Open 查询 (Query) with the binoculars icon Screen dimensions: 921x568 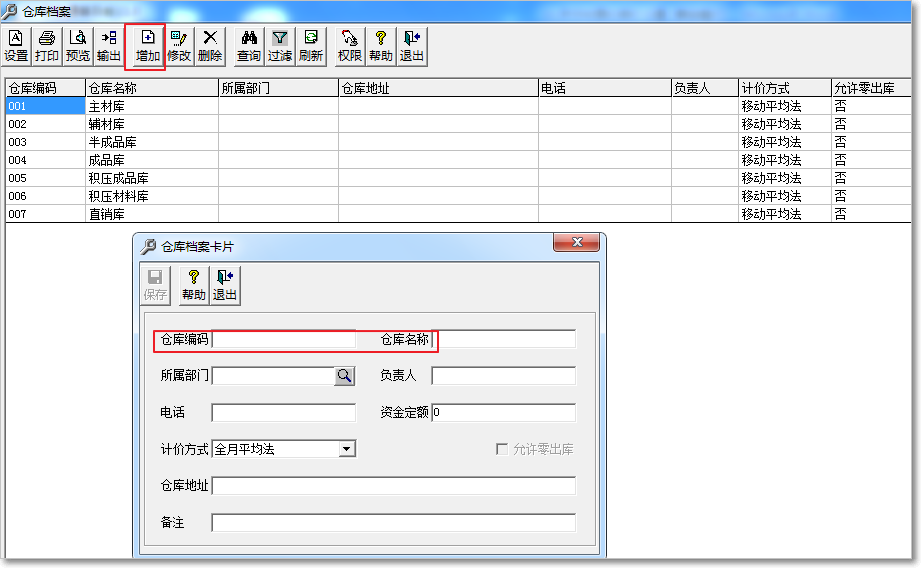pos(249,46)
